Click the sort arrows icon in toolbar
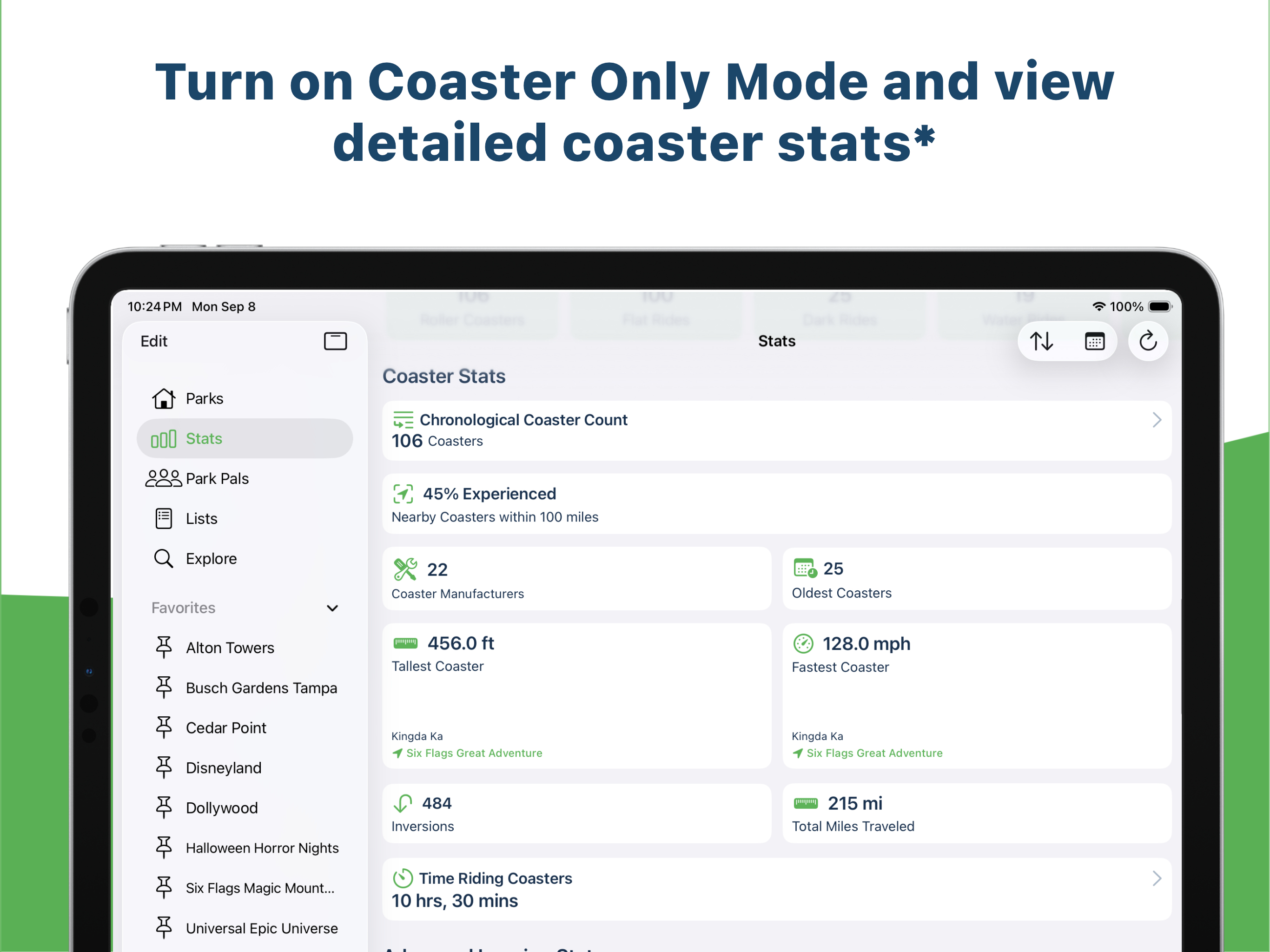 point(1041,342)
